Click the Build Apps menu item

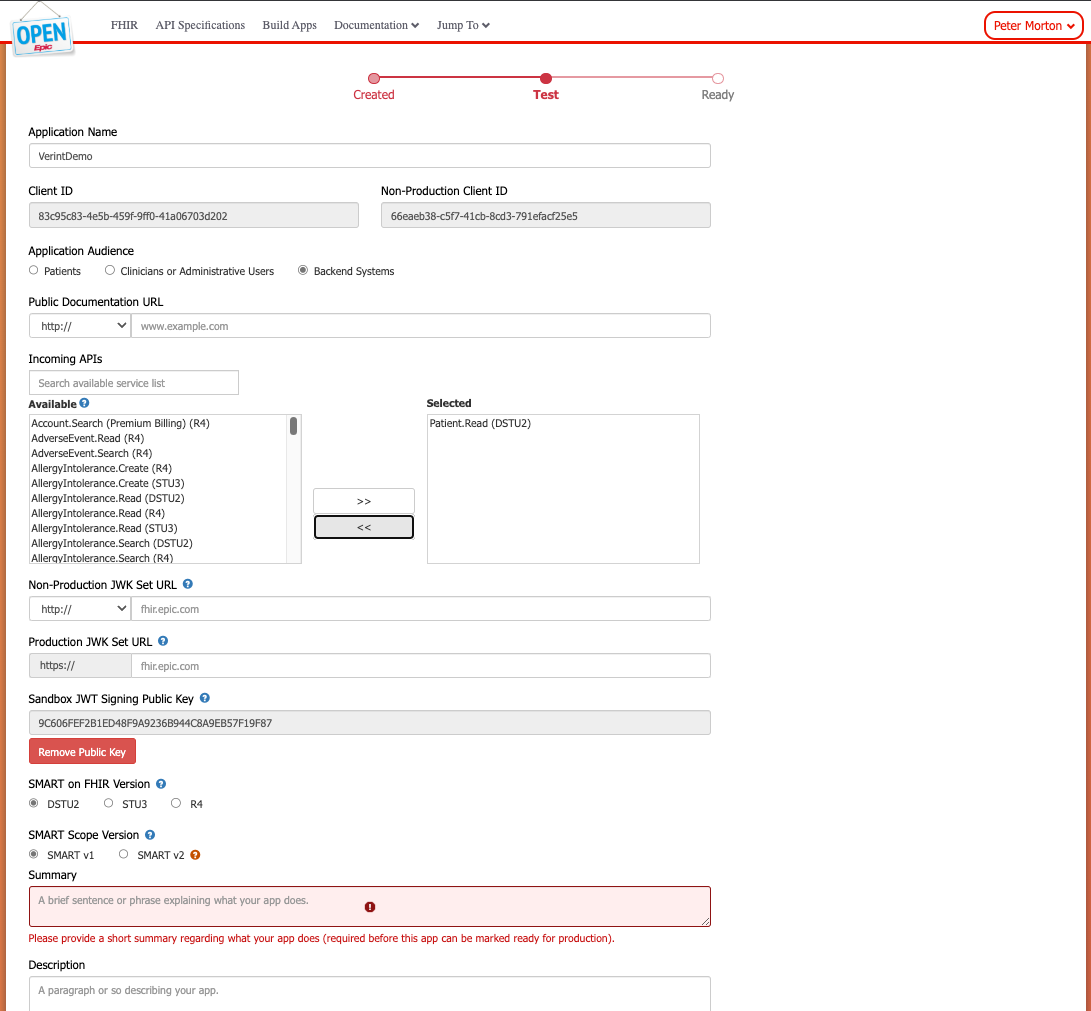pyautogui.click(x=289, y=25)
